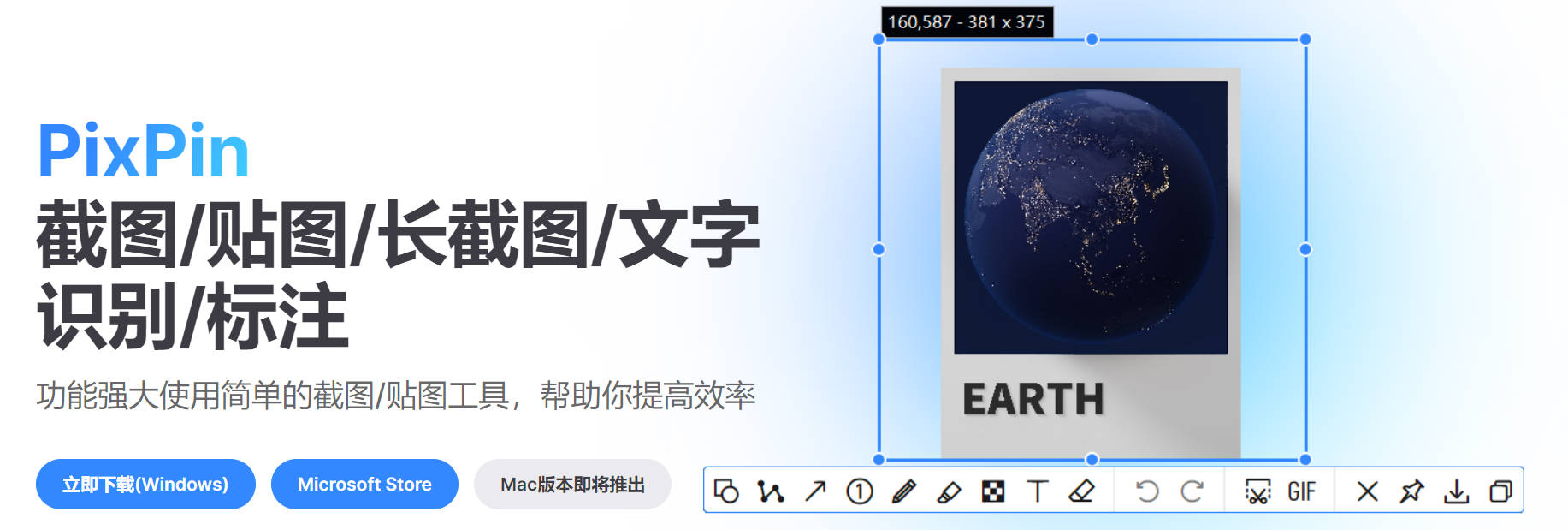1568x530 pixels.
Task: Click the Mac版本即将推出 button
Action: (572, 485)
